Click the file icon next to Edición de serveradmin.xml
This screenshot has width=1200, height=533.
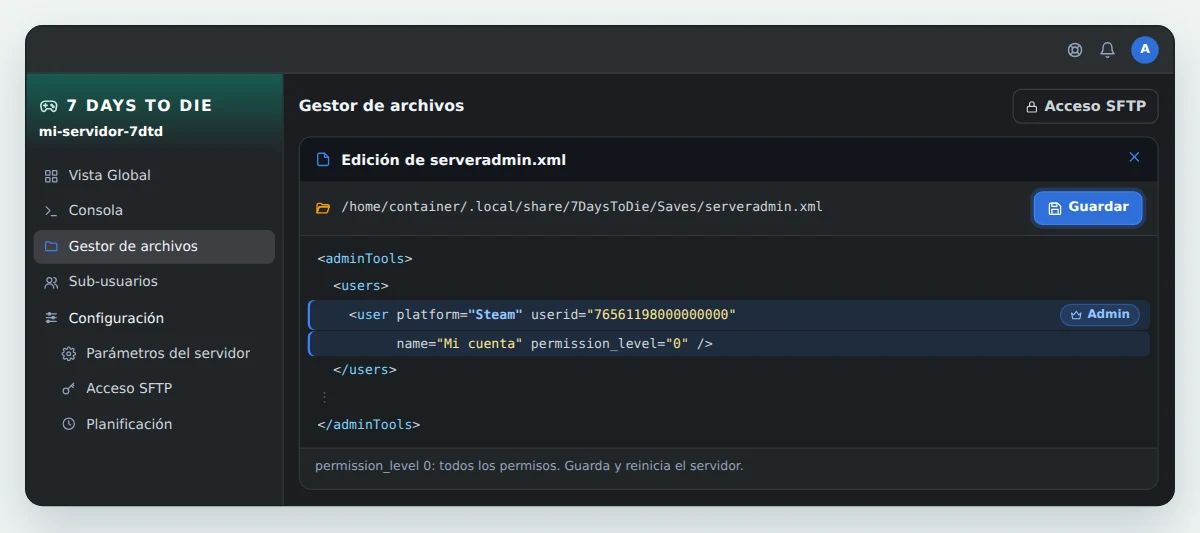pyautogui.click(x=323, y=160)
